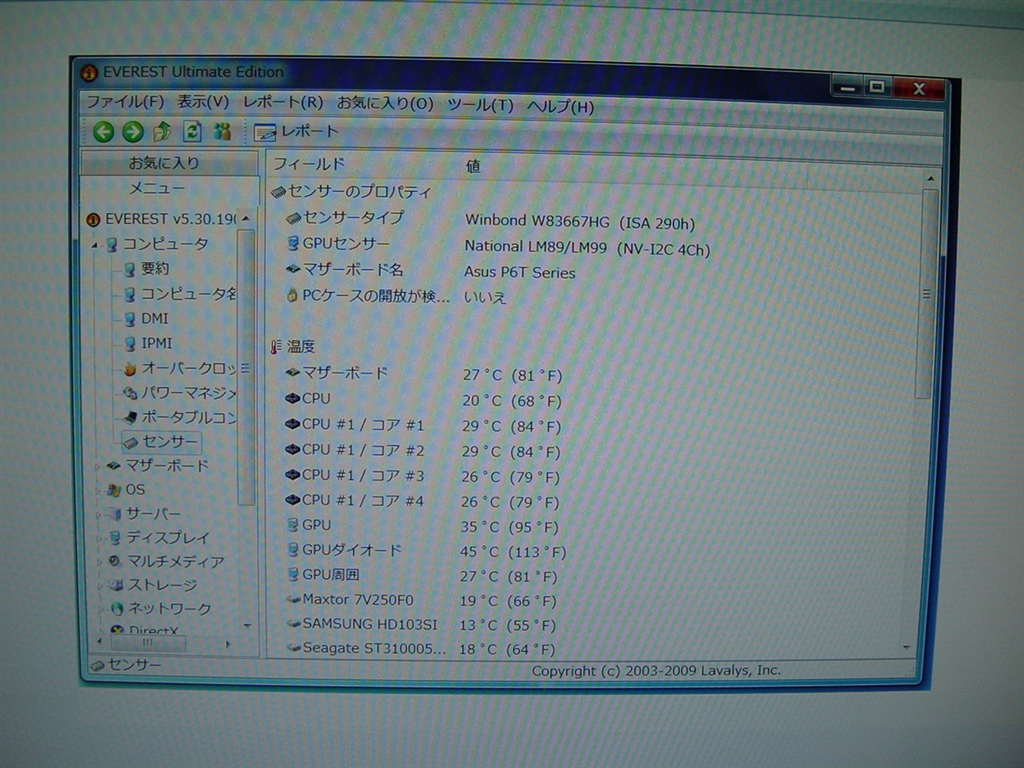Select the IPMI tree item
The width and height of the screenshot is (1024, 768).
point(148,344)
